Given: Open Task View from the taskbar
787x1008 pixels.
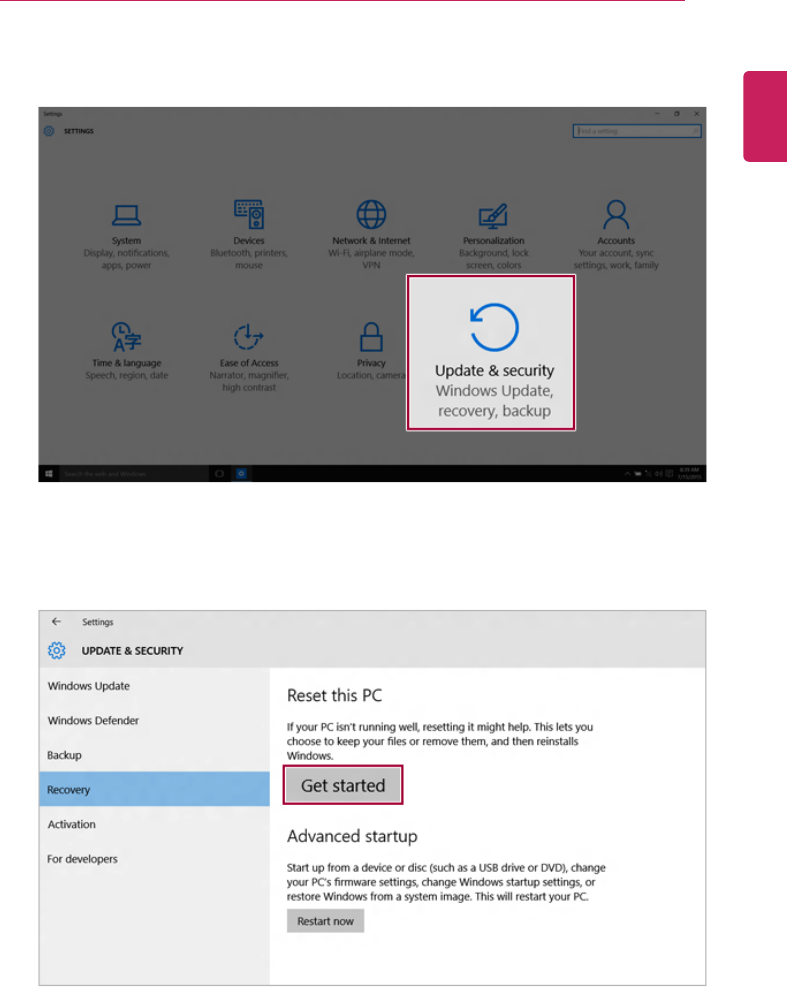Looking at the screenshot, I should pos(219,474).
